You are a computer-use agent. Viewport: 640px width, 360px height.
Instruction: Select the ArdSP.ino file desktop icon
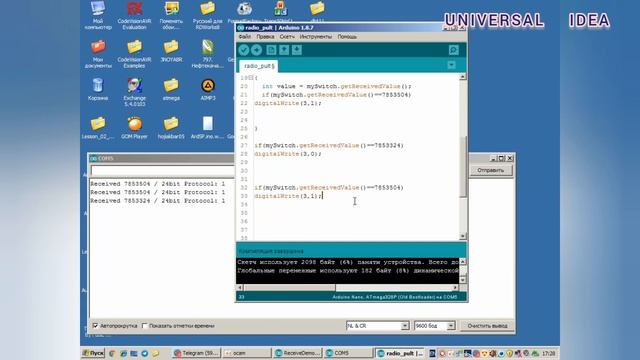click(208, 128)
